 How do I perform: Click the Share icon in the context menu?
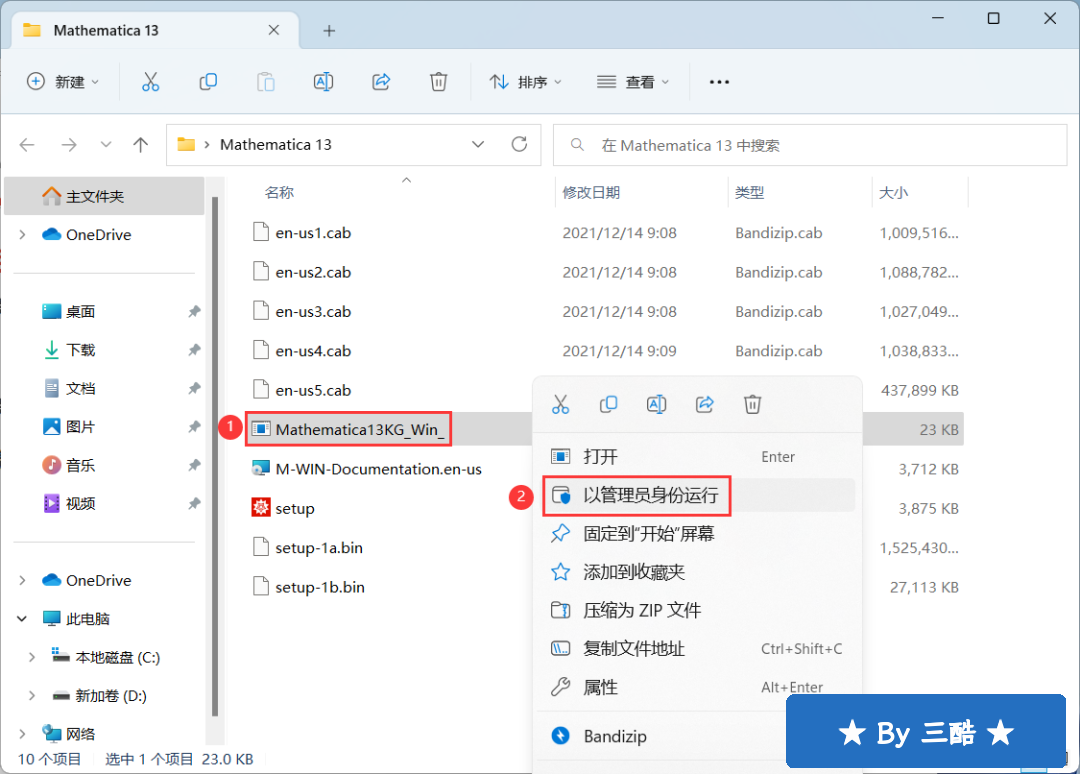(x=705, y=404)
